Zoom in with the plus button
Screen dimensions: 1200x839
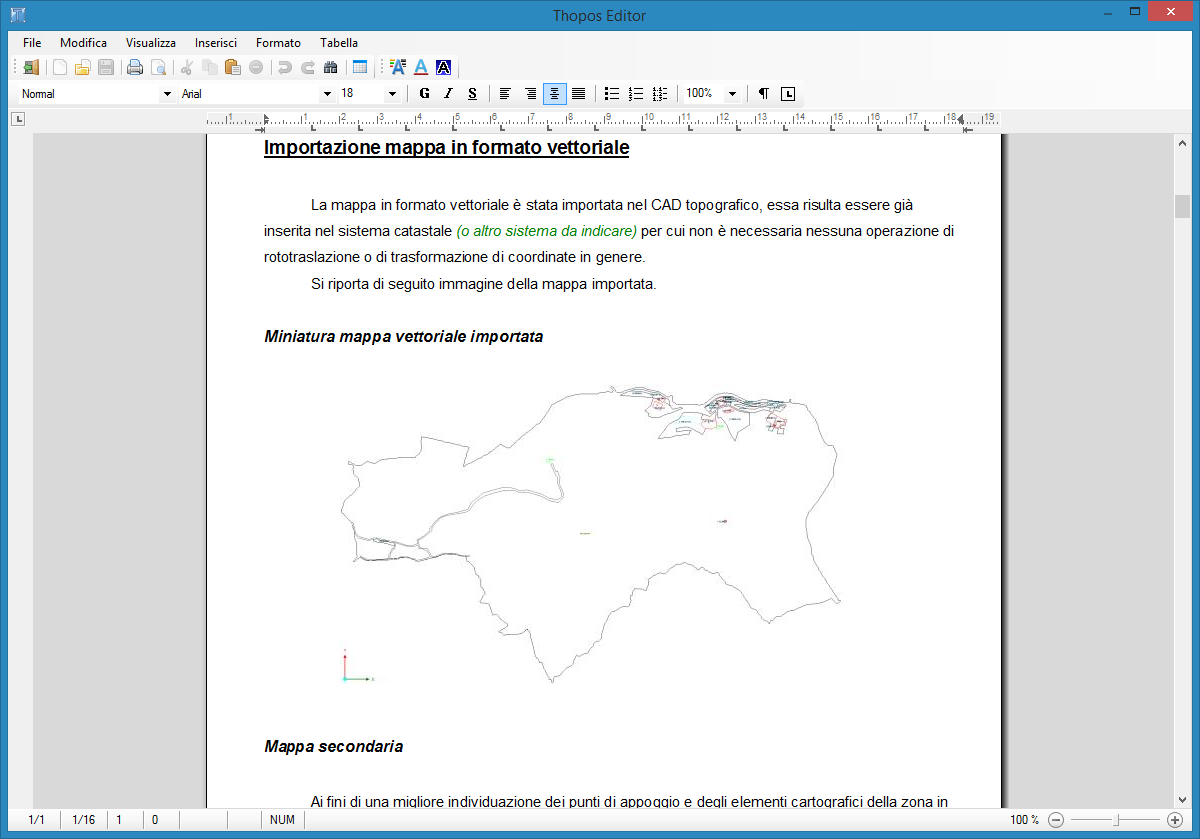click(1175, 820)
